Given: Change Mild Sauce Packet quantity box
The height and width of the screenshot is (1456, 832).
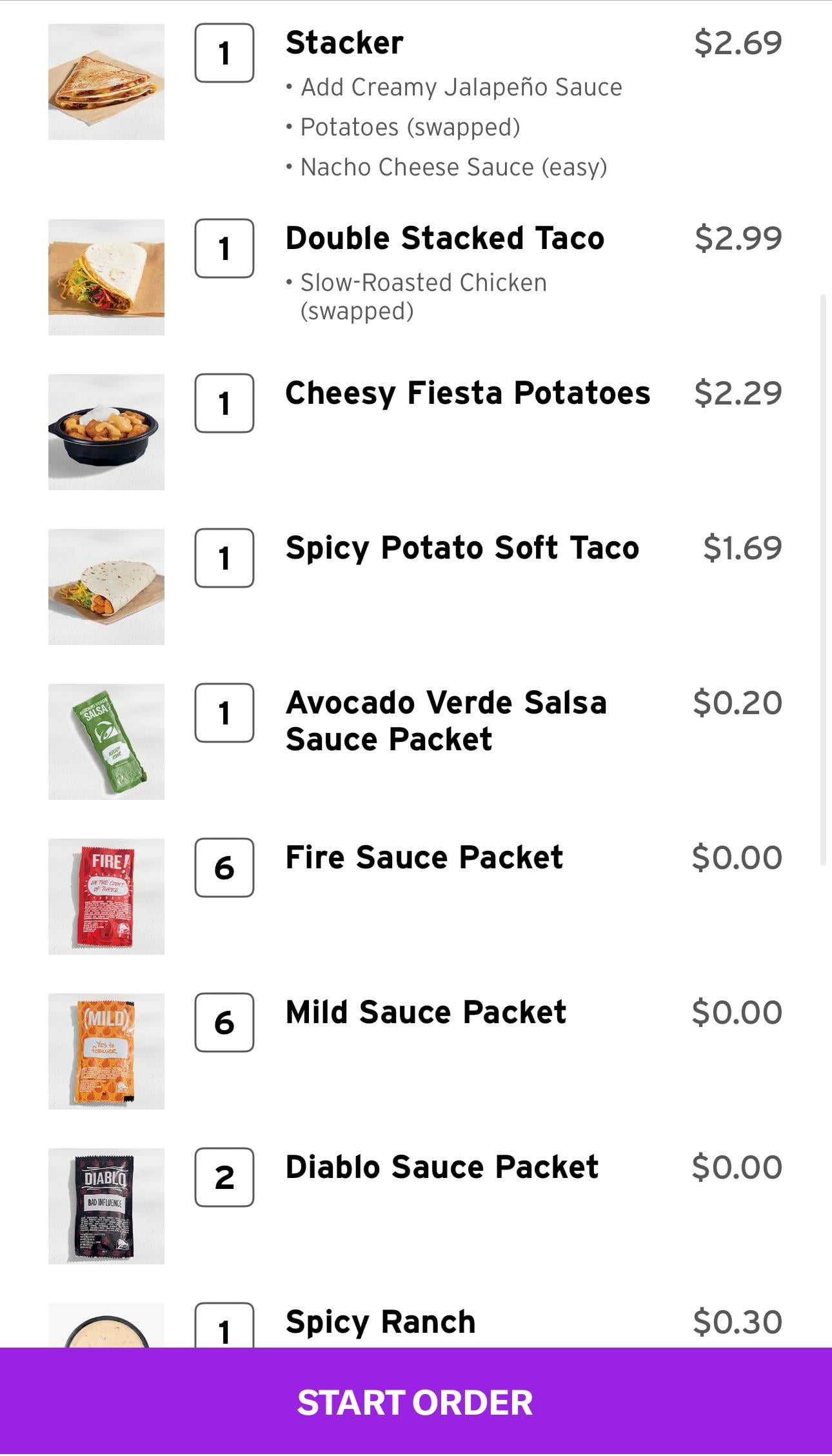Looking at the screenshot, I should pyautogui.click(x=224, y=1022).
